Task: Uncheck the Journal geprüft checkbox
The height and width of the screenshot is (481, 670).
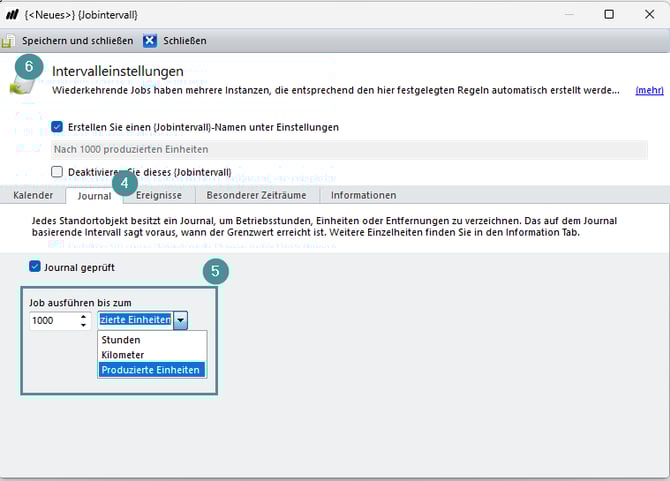Action: tap(35, 267)
